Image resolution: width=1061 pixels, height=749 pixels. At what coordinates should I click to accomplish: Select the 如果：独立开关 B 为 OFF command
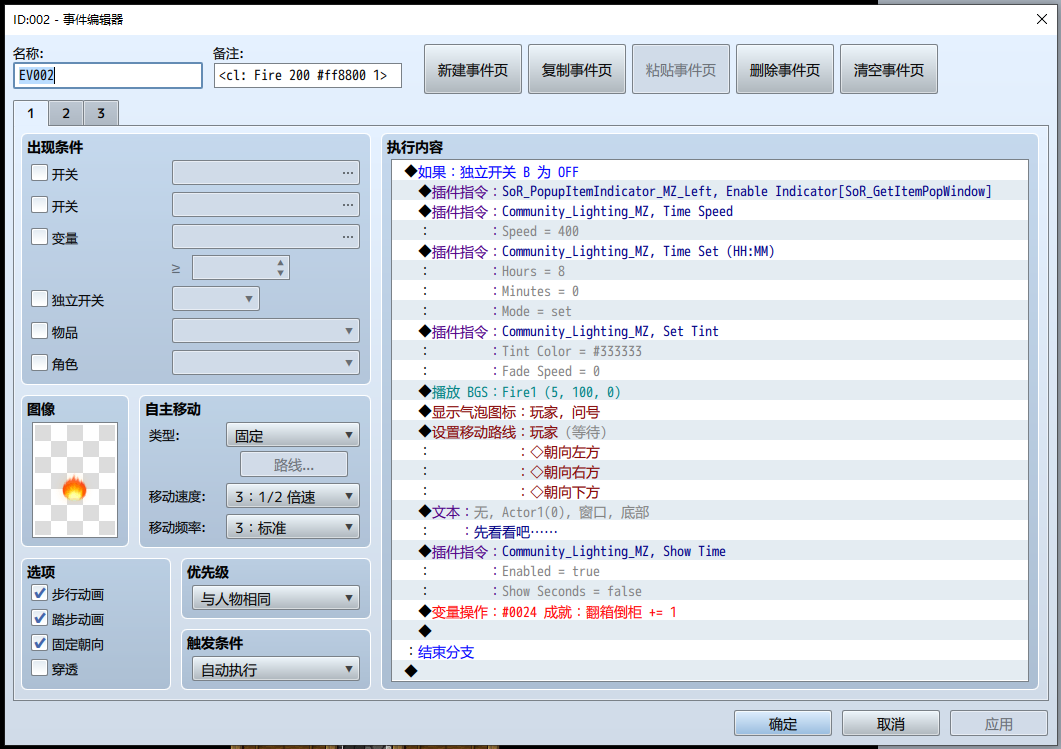[x=710, y=172]
